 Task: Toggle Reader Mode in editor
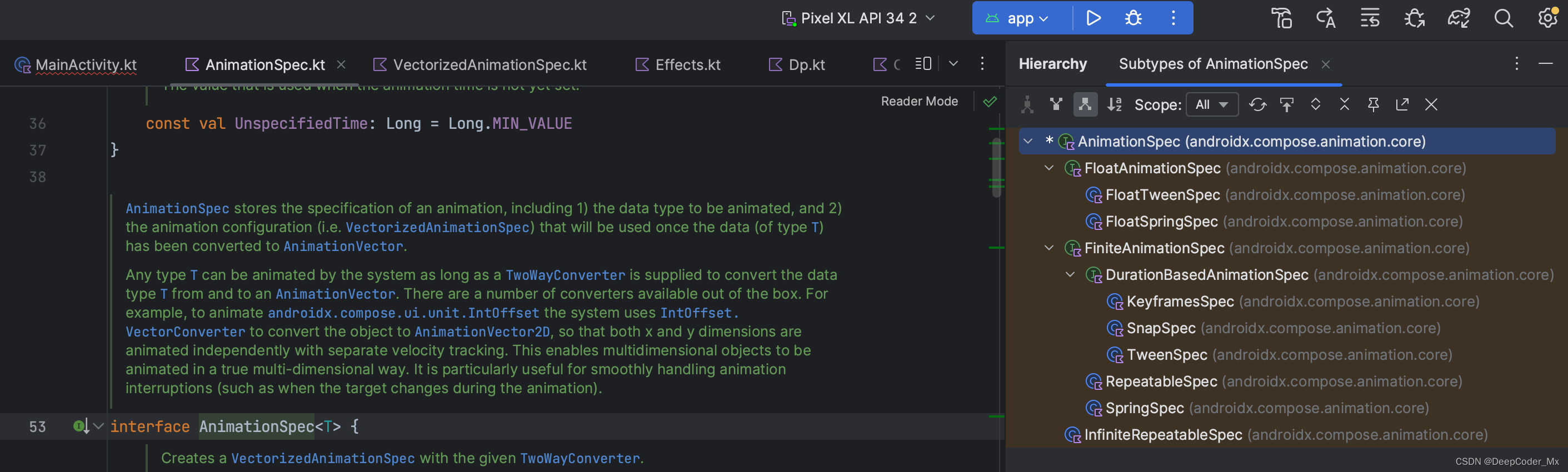pos(919,102)
